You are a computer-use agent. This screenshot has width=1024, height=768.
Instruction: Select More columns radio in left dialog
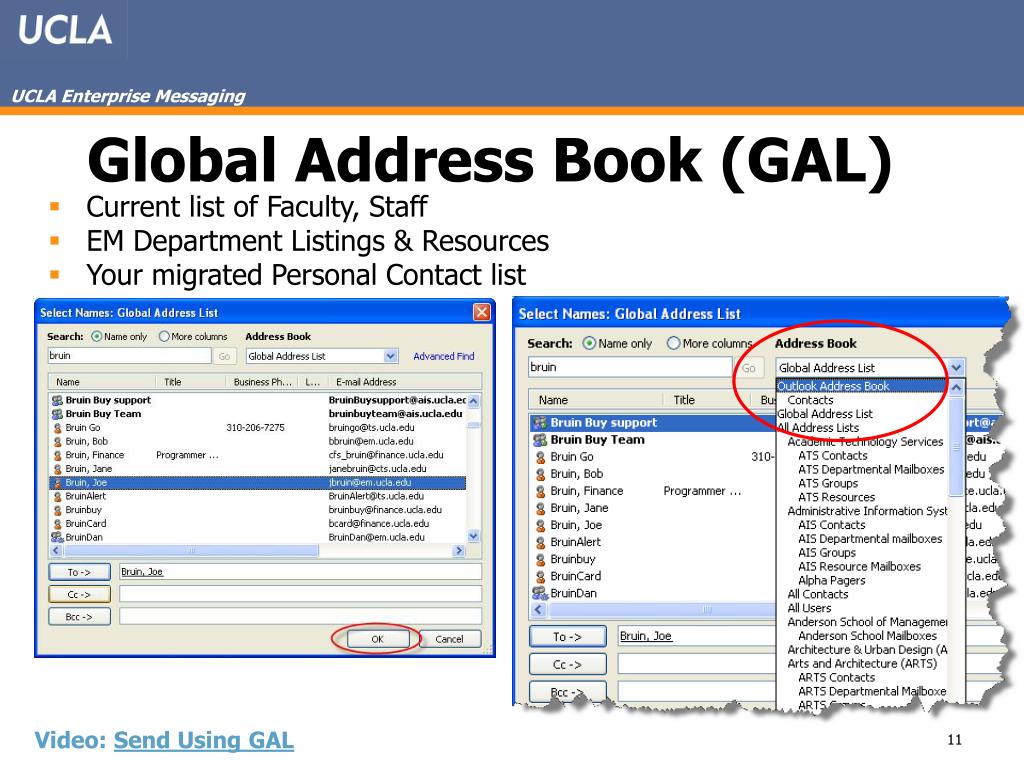[164, 336]
